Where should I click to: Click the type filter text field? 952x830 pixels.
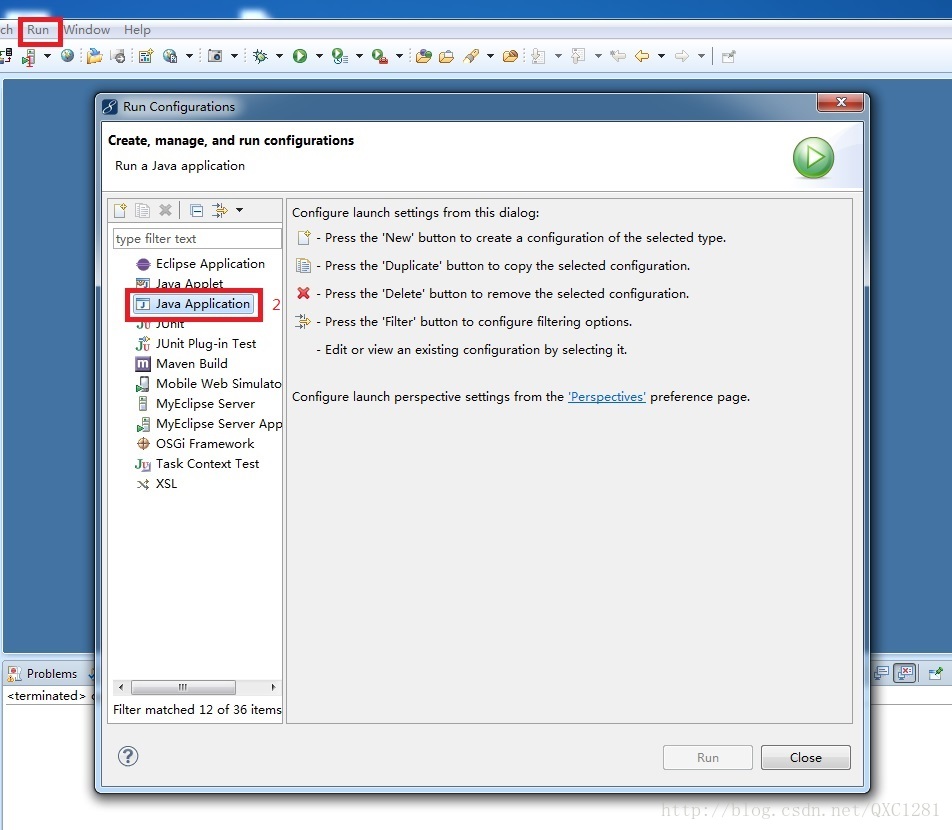[197, 239]
